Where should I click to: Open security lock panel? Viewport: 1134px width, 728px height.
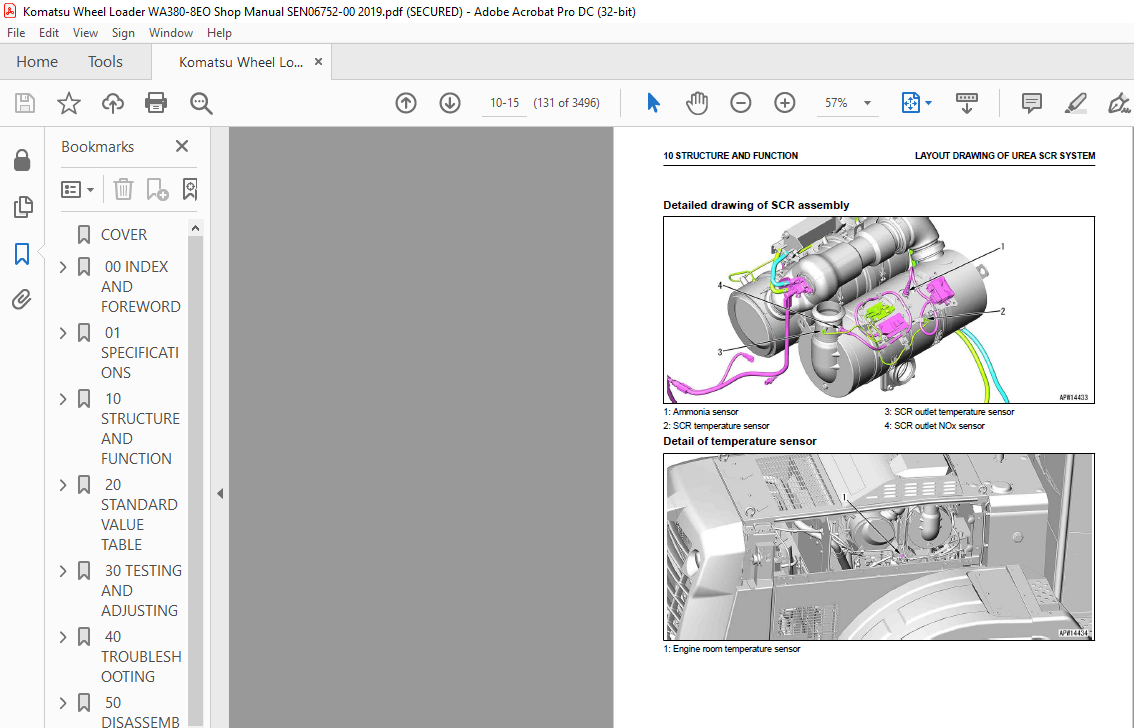[22, 160]
